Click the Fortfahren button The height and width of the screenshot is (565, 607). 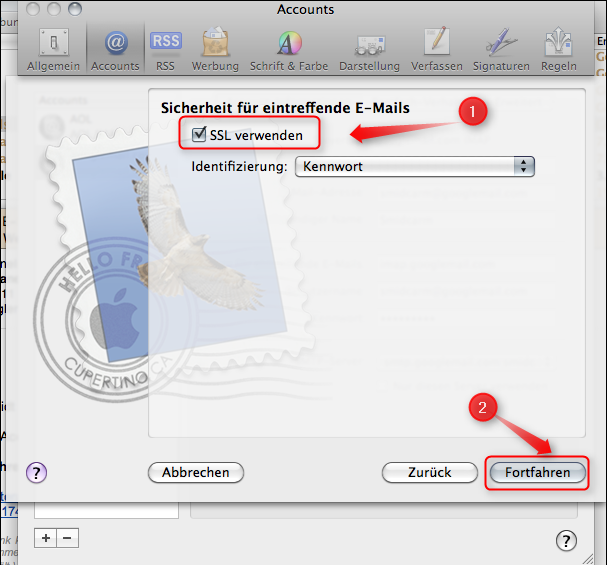click(538, 473)
